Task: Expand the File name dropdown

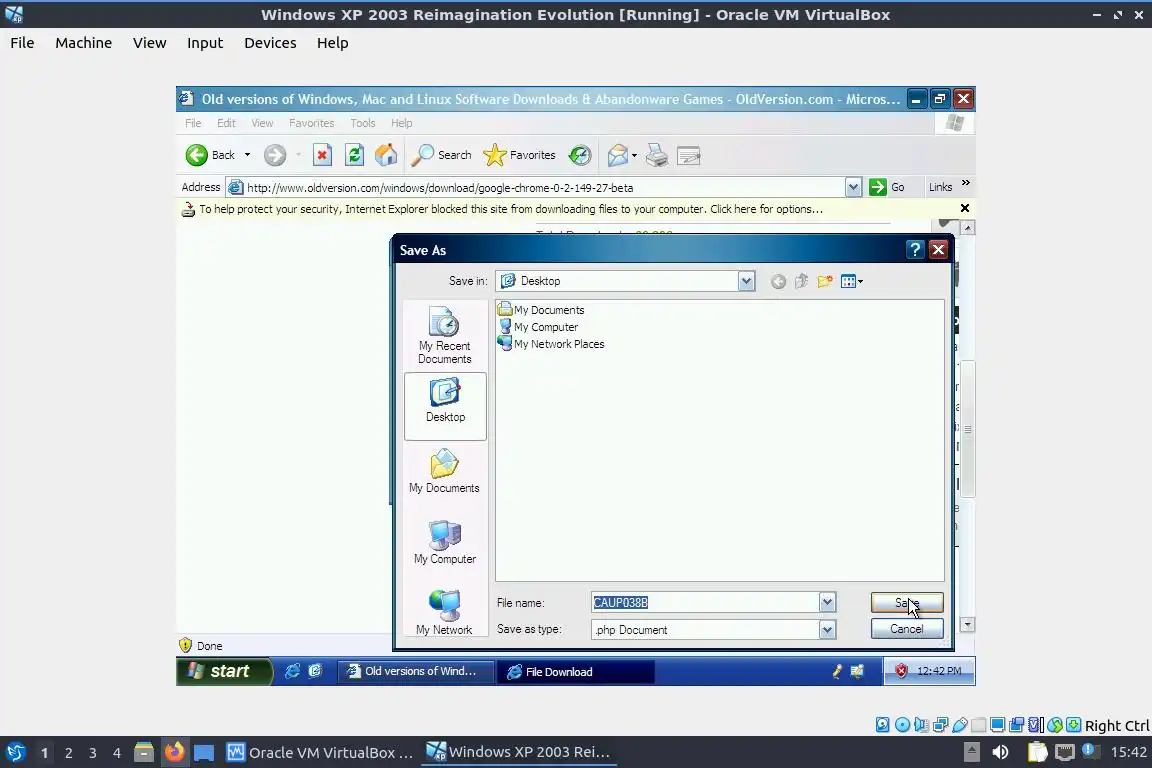Action: point(827,603)
